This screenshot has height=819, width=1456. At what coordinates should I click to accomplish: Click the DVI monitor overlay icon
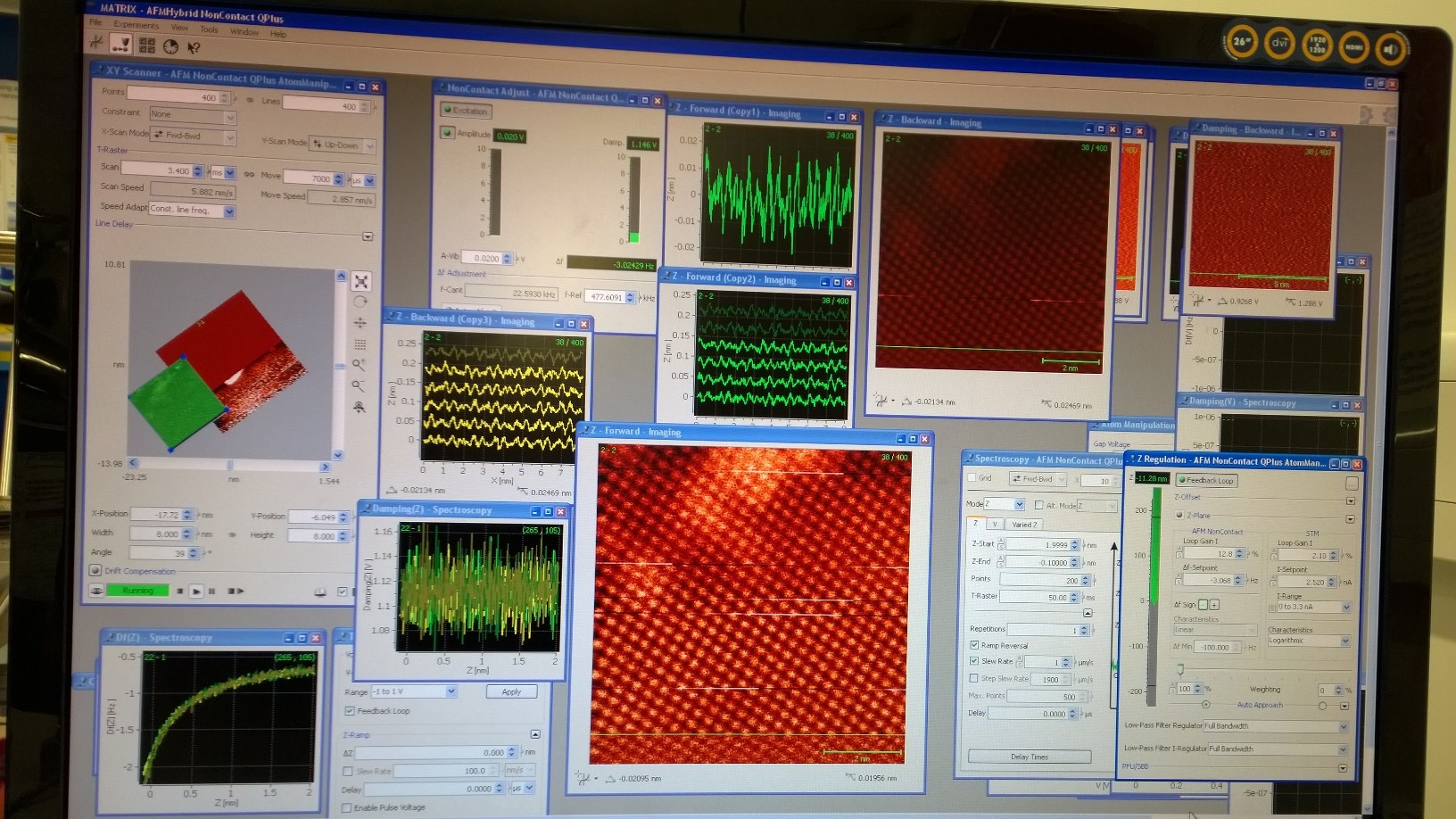(x=1280, y=43)
